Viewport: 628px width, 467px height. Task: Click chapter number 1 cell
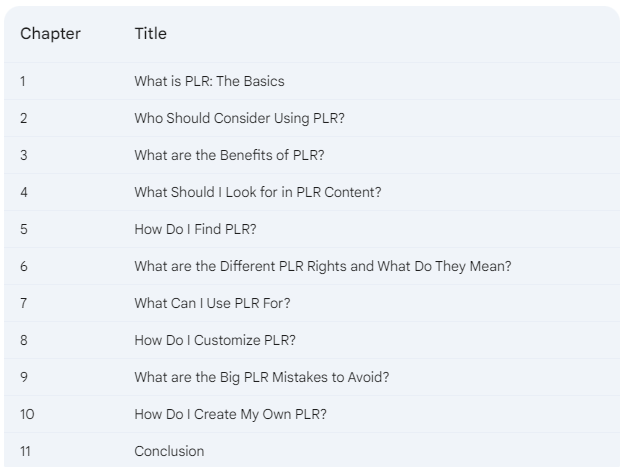click(23, 81)
